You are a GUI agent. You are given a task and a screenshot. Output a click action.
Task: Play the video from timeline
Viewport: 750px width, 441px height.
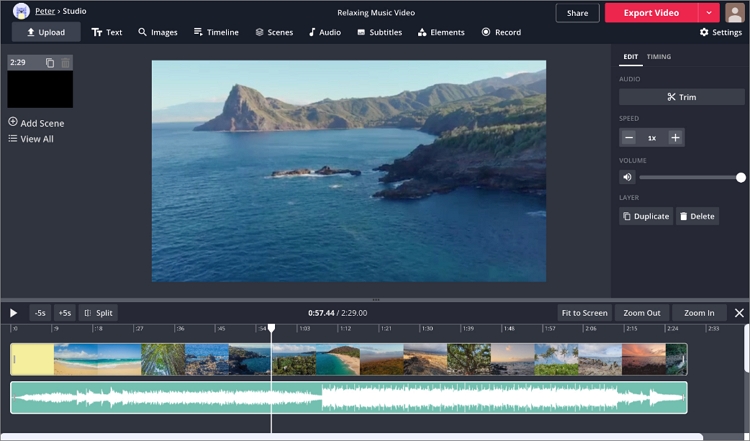click(x=13, y=313)
